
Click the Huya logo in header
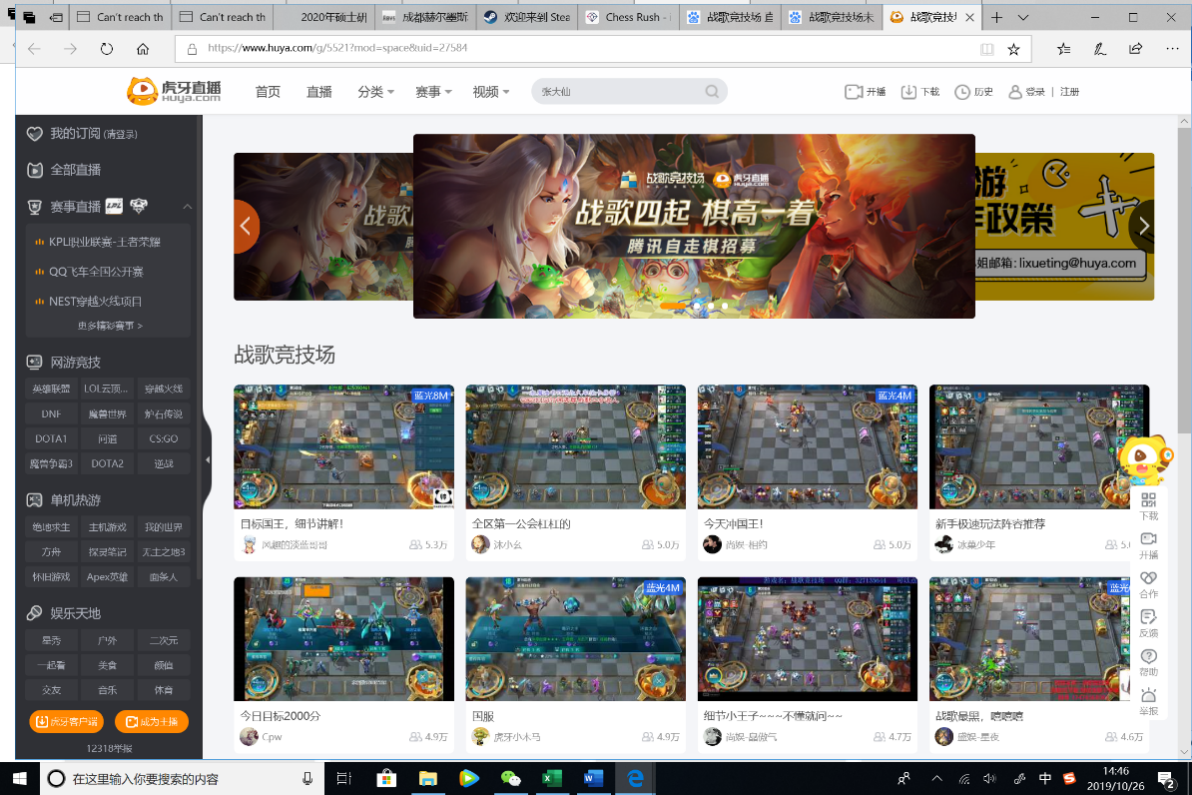174,91
